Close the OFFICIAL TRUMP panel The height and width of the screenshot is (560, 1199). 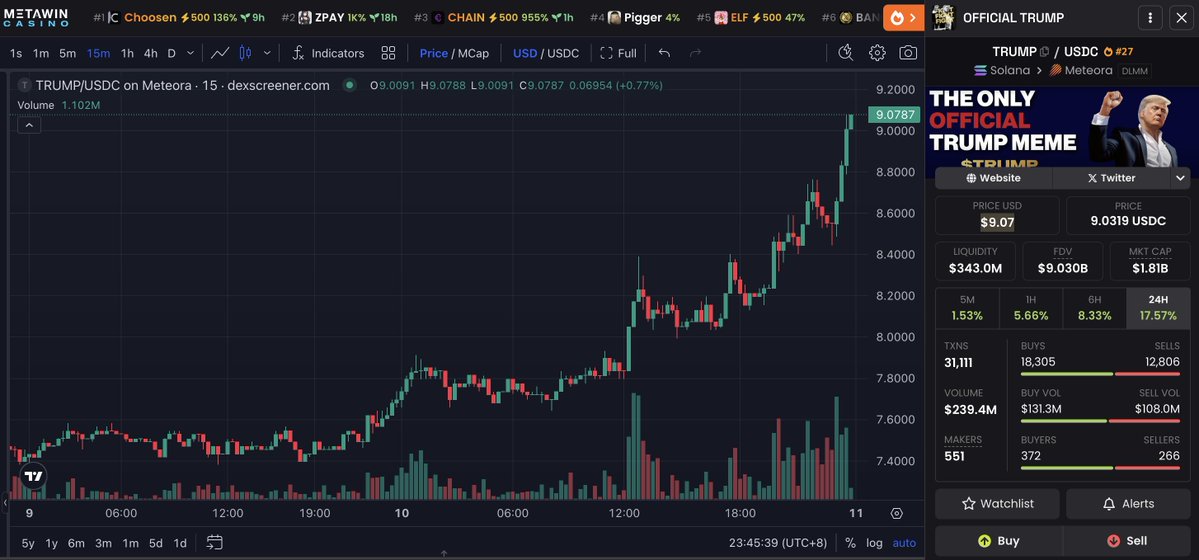coord(1181,18)
